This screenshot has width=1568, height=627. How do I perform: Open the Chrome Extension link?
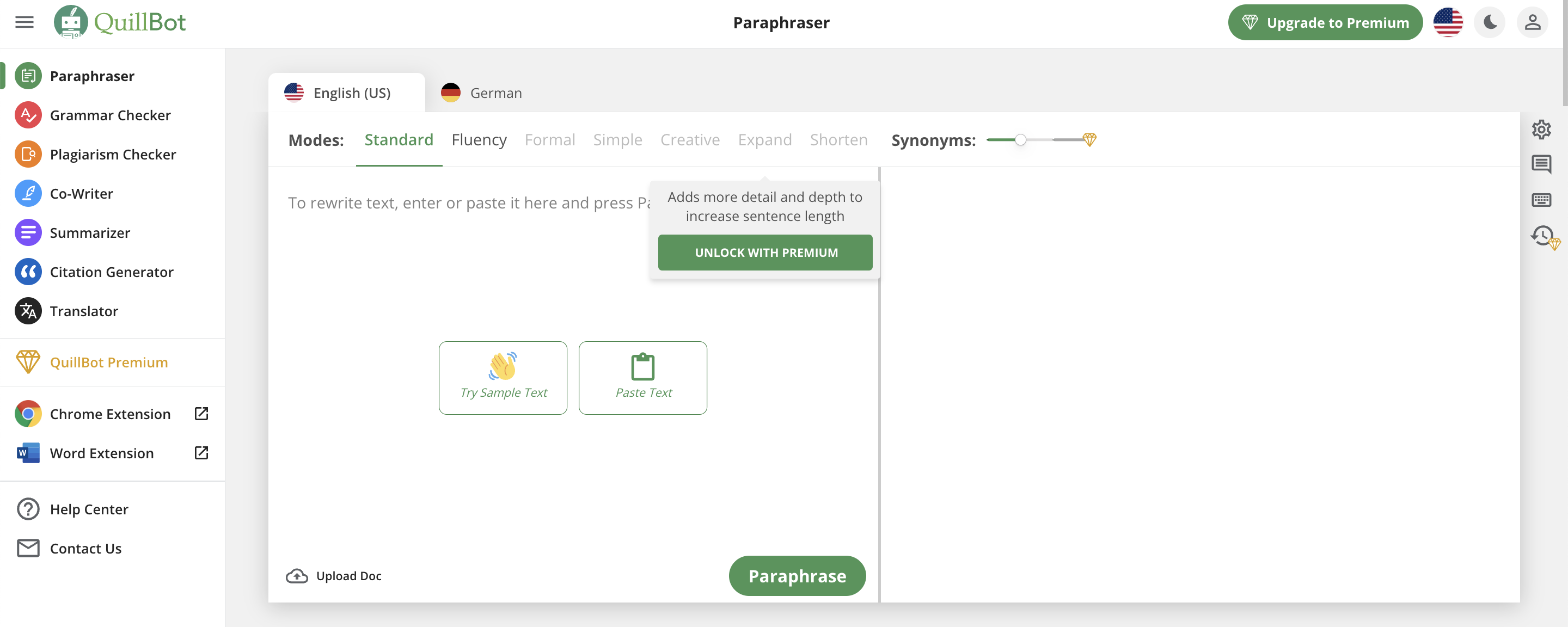[x=110, y=414]
